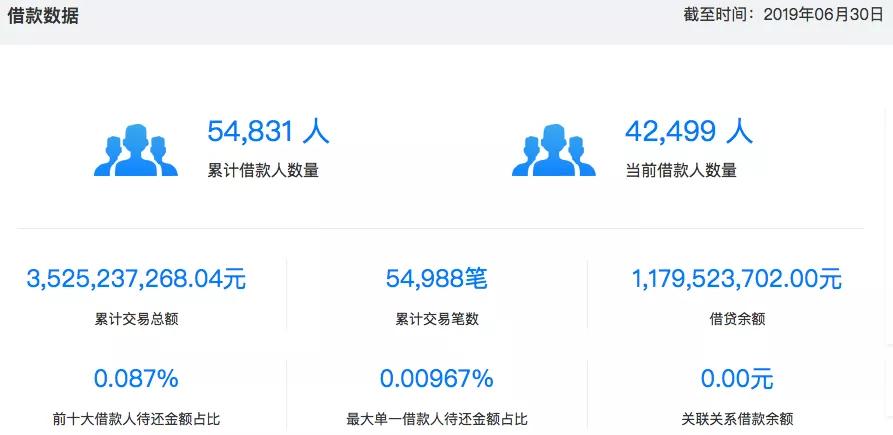Click the 前十大借款人待还金额占比 label
Screen dimensions: 893x435
tap(136, 420)
